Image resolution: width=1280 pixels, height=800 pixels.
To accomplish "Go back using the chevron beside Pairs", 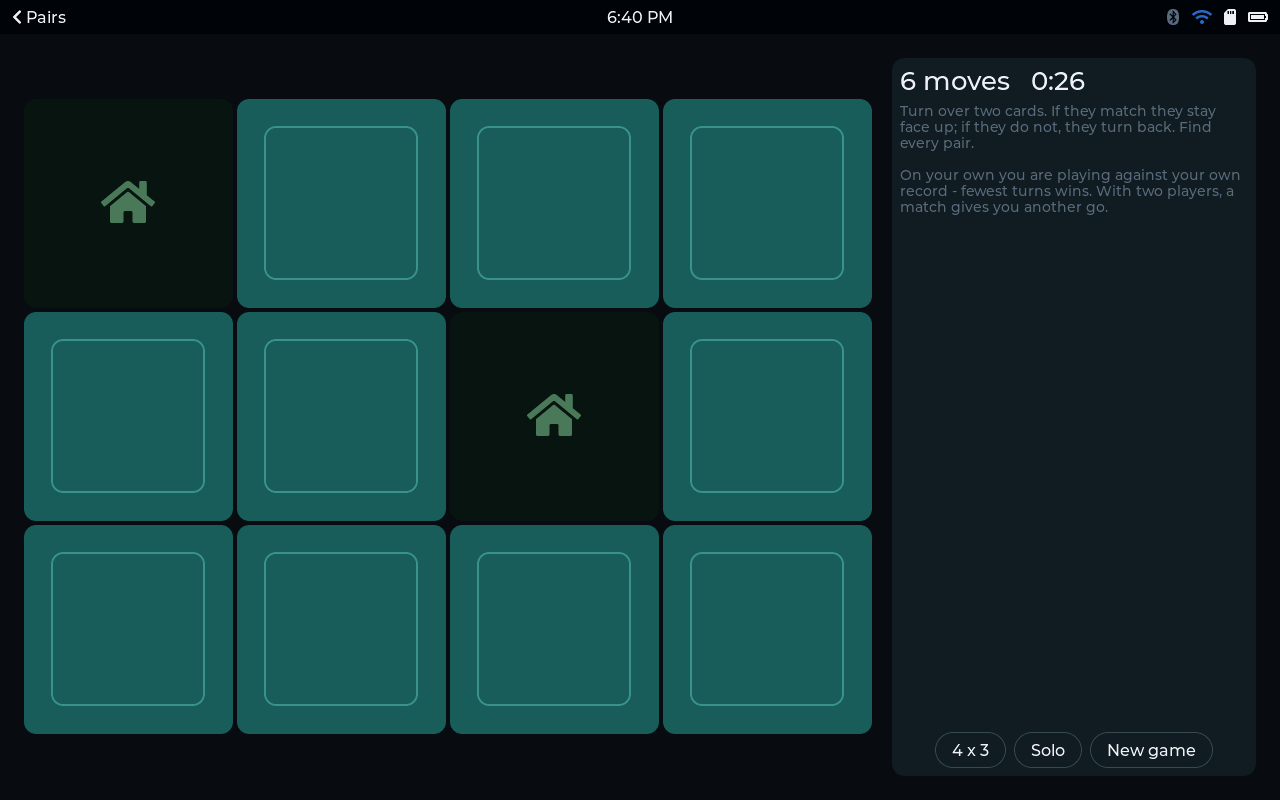I will point(17,17).
